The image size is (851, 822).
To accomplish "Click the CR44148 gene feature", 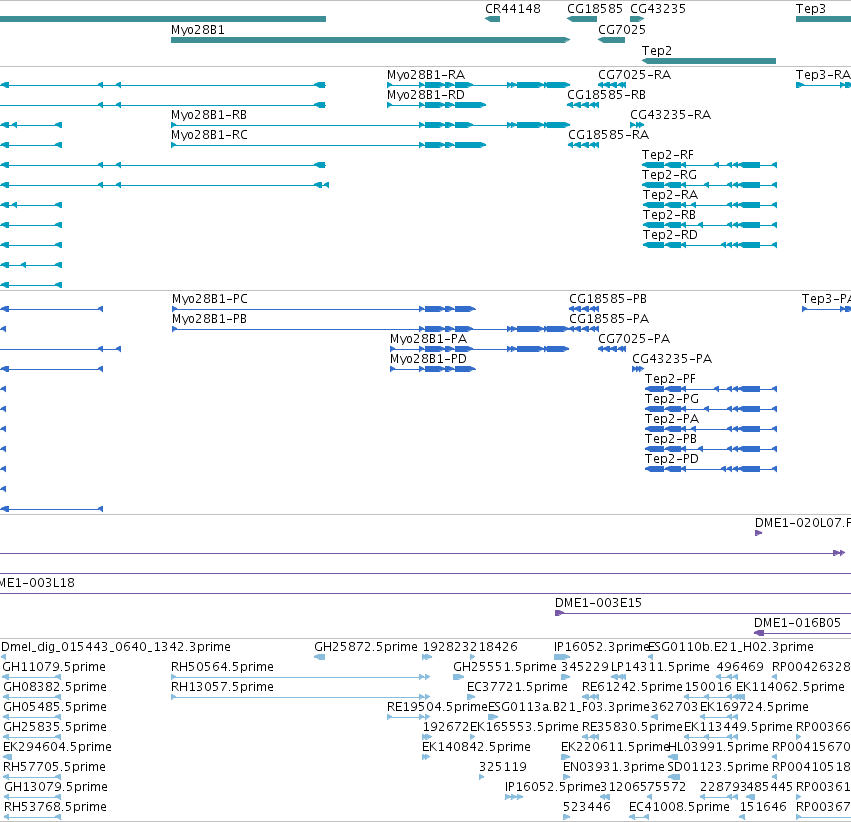I will (x=492, y=19).
